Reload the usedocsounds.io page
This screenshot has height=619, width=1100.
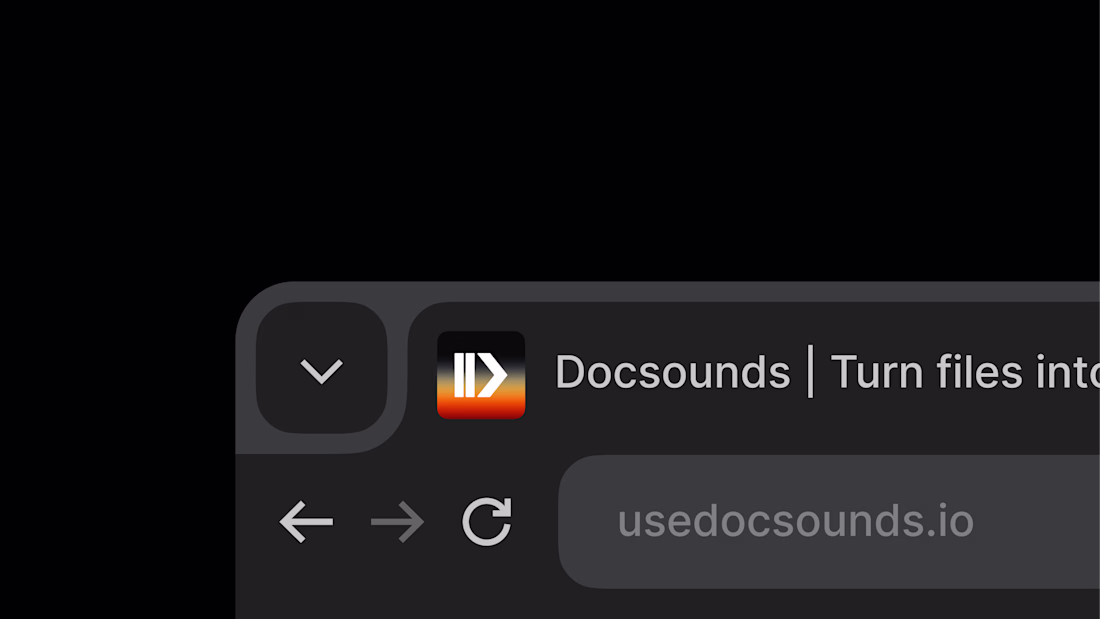(487, 521)
